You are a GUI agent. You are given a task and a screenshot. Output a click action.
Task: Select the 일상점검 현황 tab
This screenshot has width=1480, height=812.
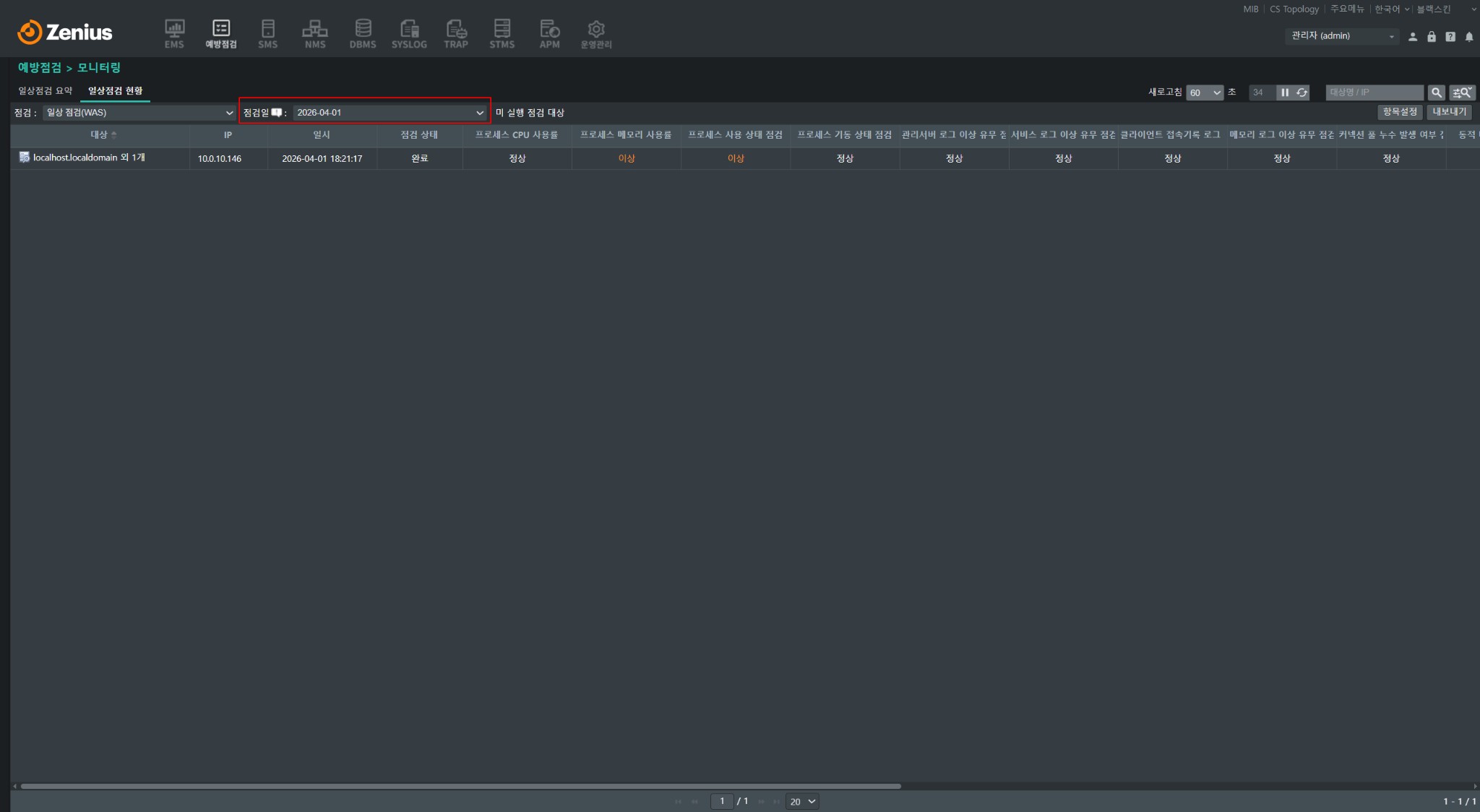click(x=116, y=91)
